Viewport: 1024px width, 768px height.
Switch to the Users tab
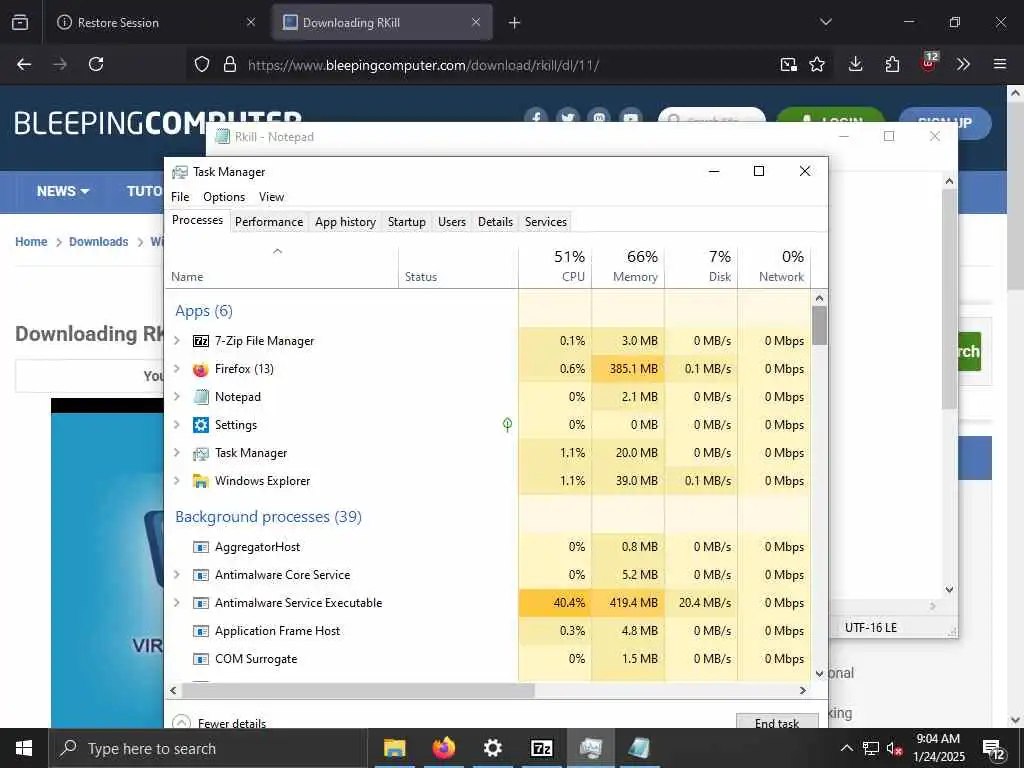(x=452, y=222)
